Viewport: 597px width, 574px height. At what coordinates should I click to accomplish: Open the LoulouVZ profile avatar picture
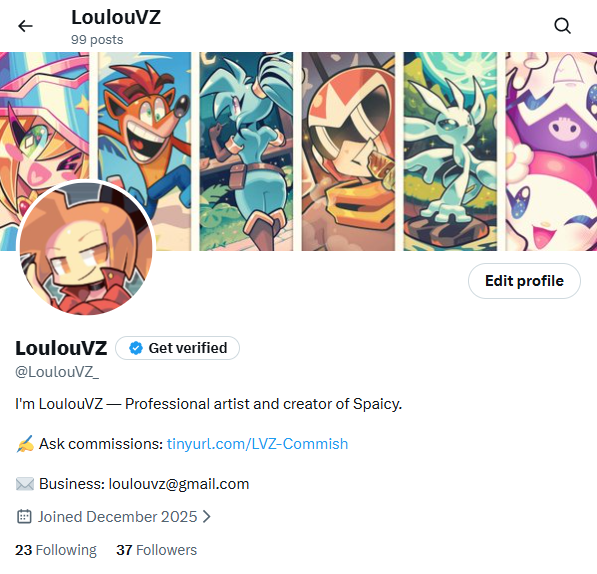click(x=86, y=247)
